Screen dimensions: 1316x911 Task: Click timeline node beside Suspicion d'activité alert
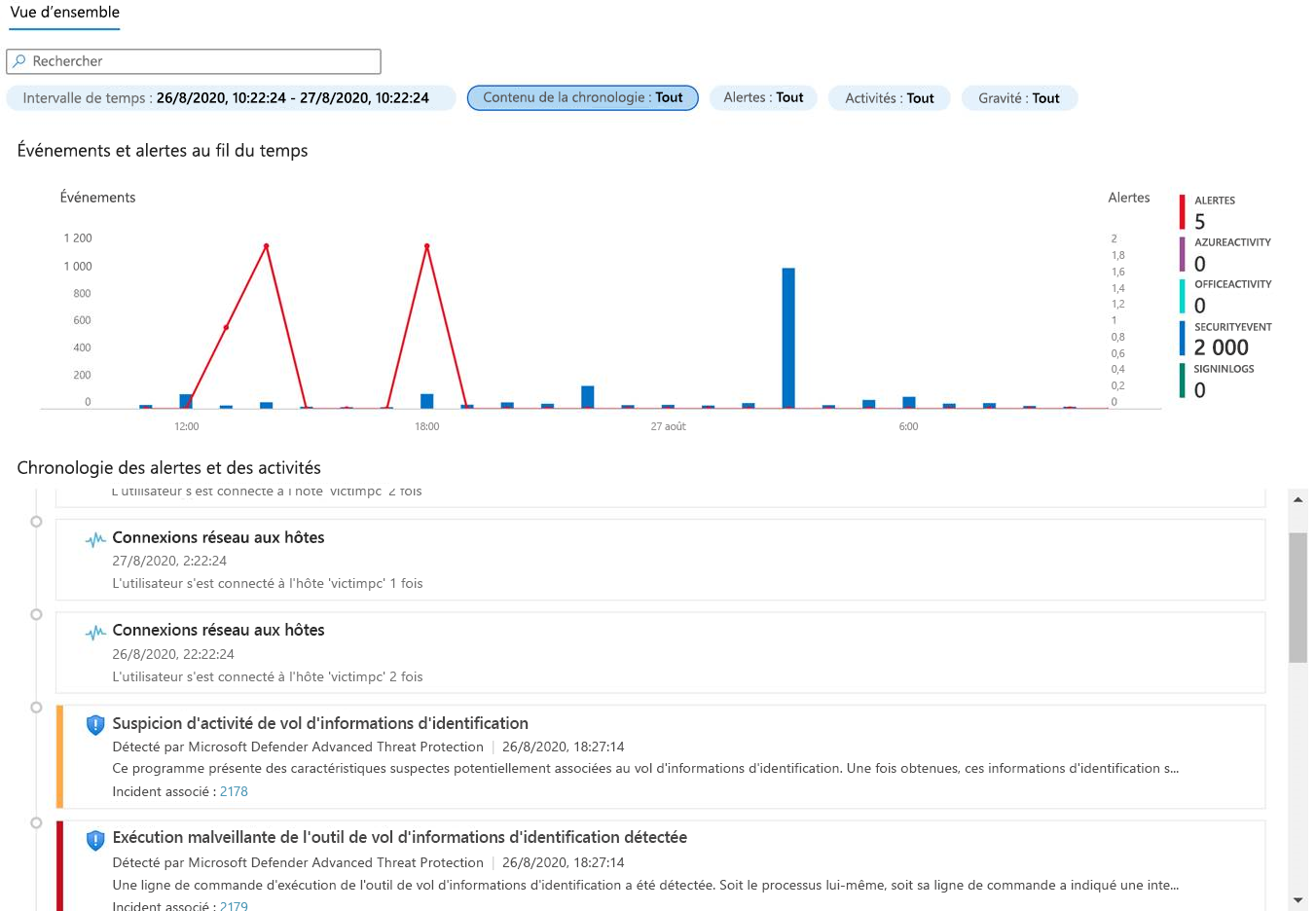(36, 708)
